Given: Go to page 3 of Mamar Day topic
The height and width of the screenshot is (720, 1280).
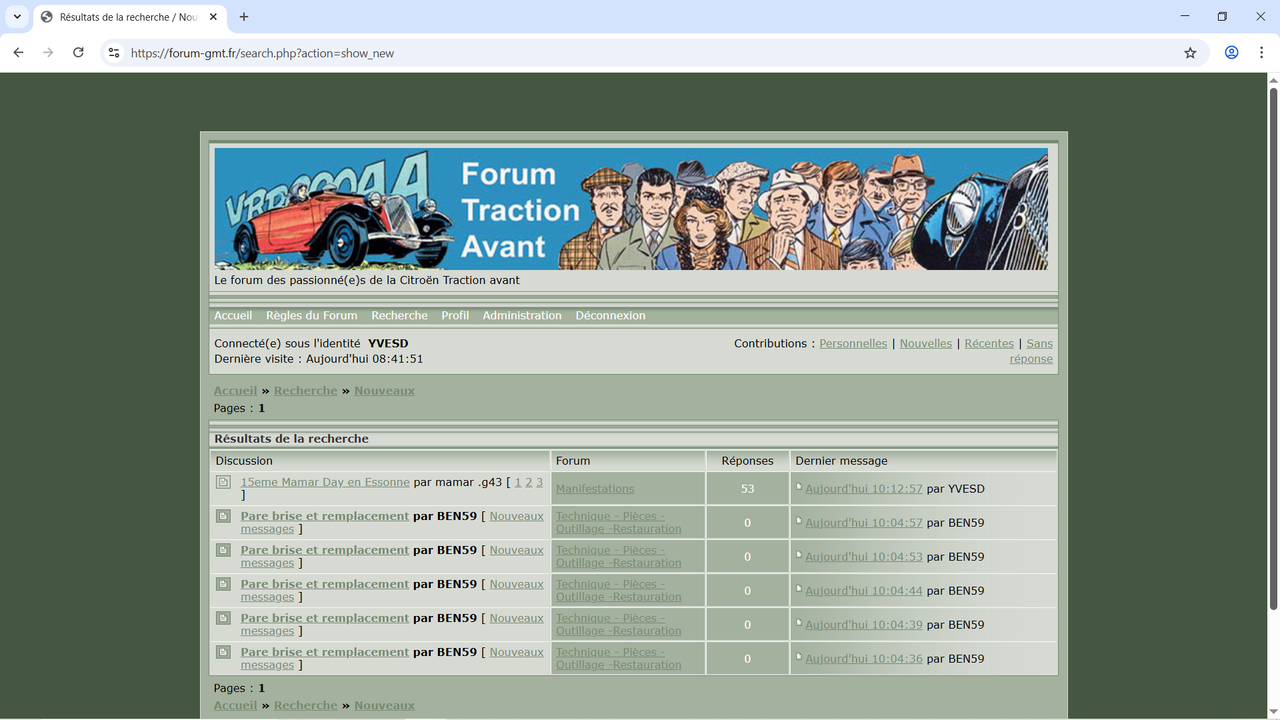Looking at the screenshot, I should [x=540, y=482].
